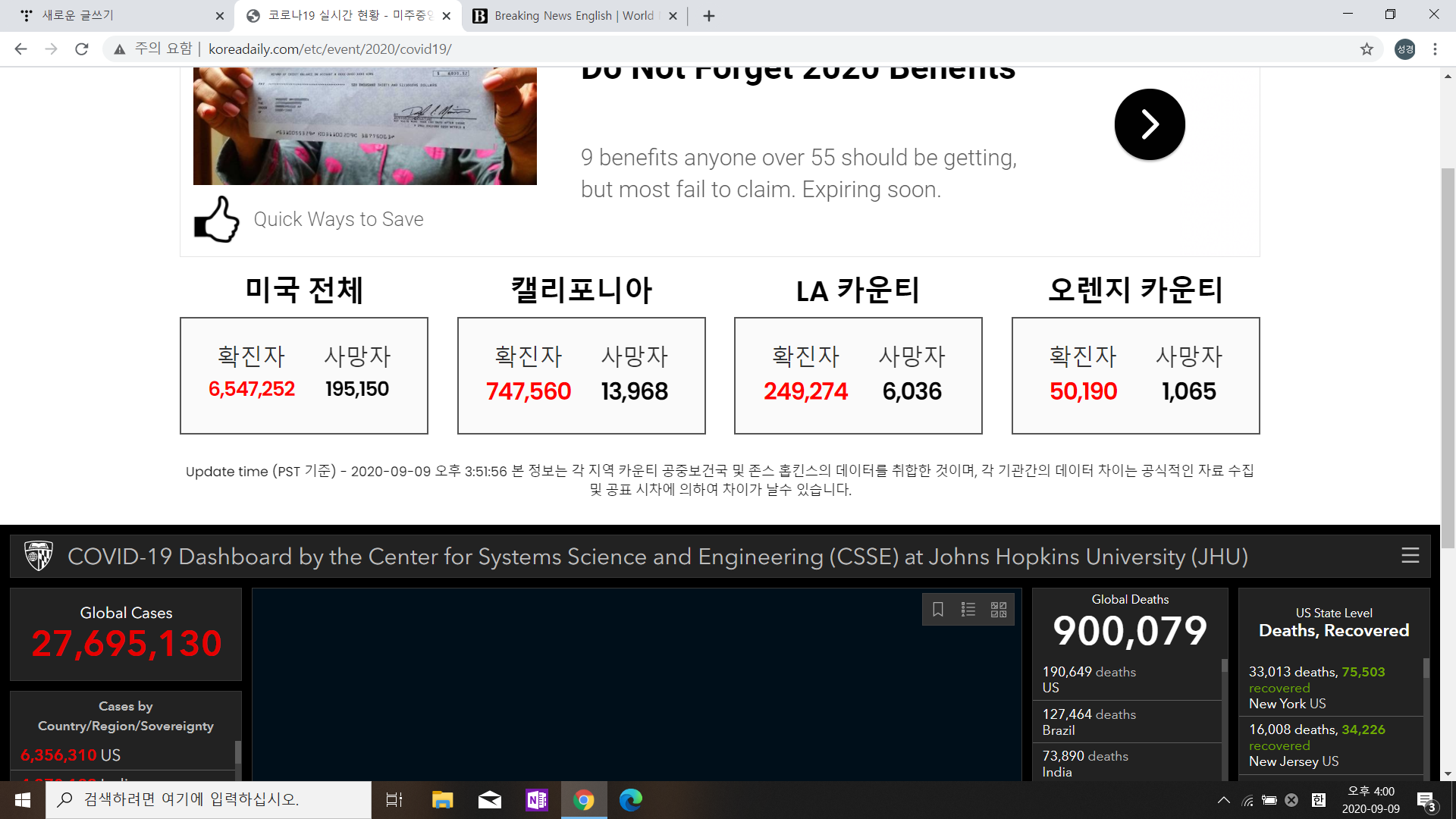The height and width of the screenshot is (819, 1456).
Task: Click the Quick Ways to Save link
Action: 338,219
